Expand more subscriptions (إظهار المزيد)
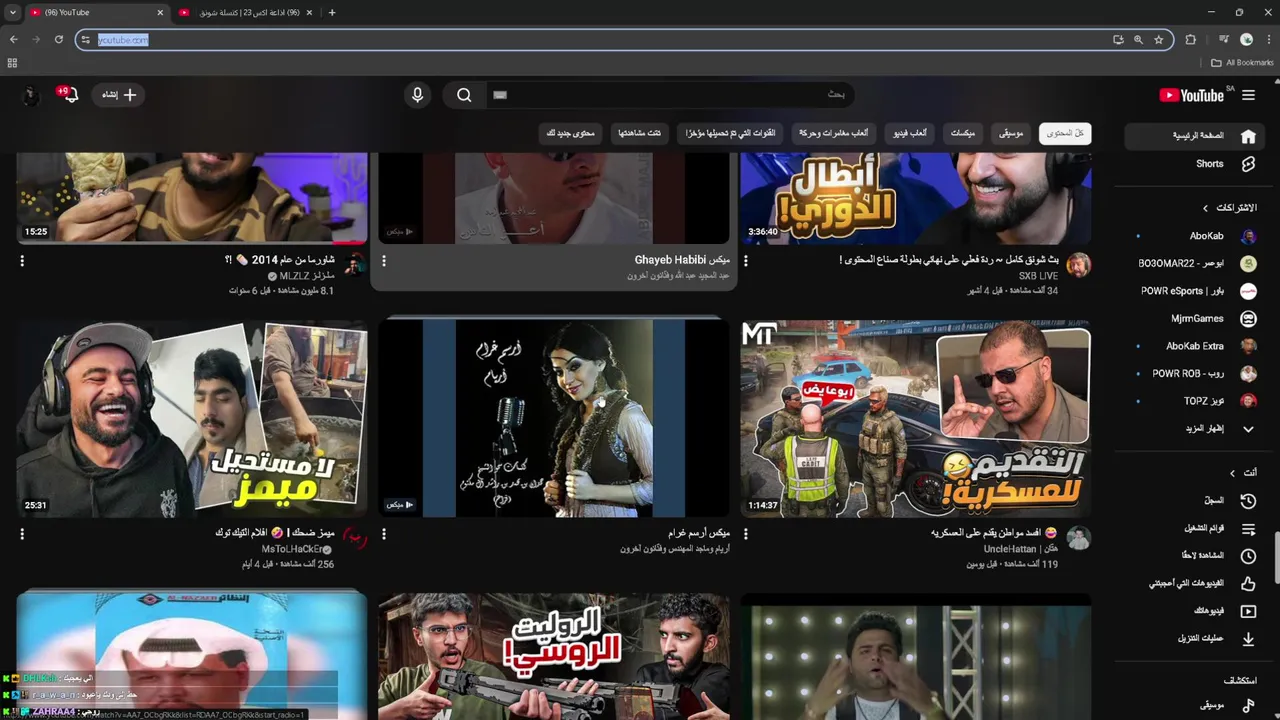 tap(1220, 429)
